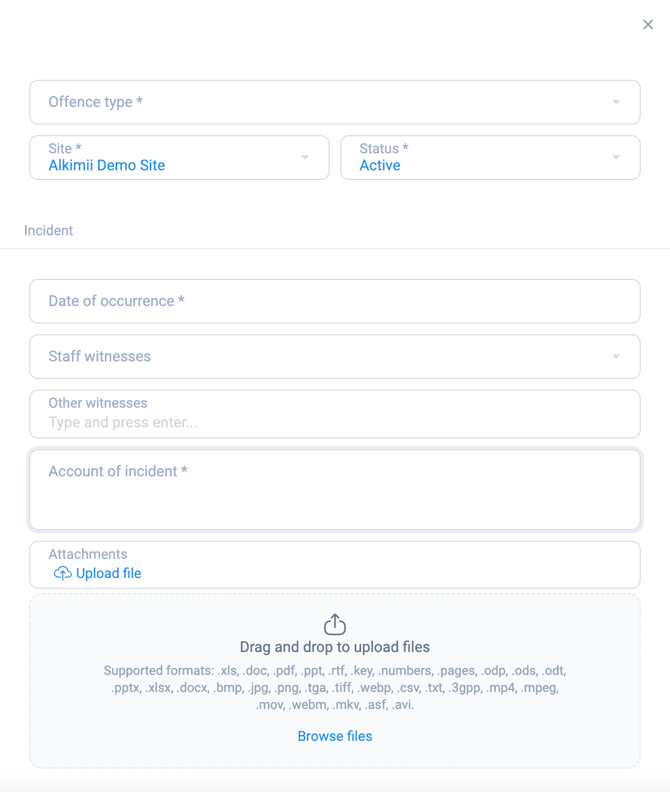Screen dimensions: 670x792
Task: Click the Alkimii Demo Site selected value
Action: (x=107, y=166)
